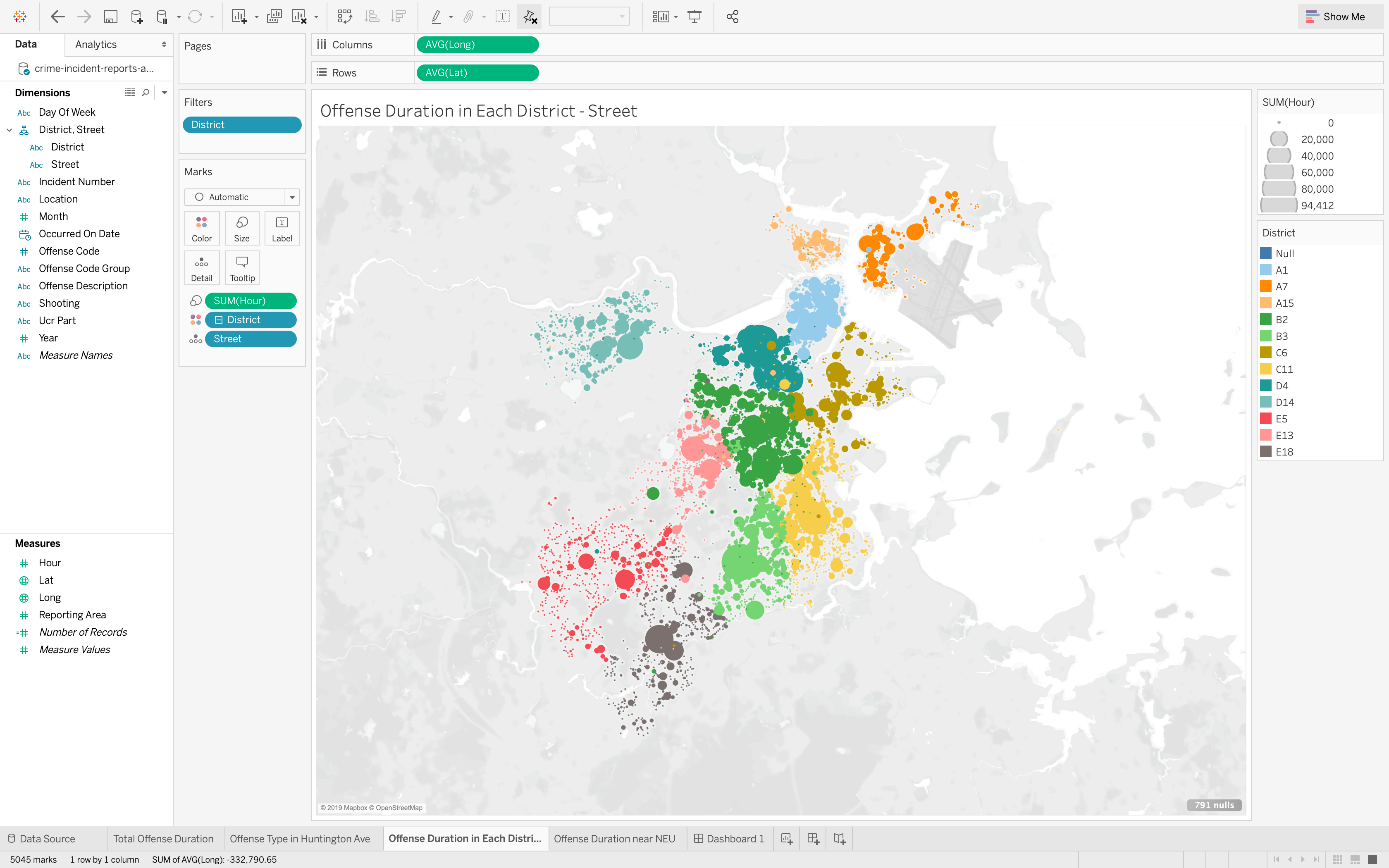The width and height of the screenshot is (1389, 868).
Task: Open the Dimensions pane options dropdown arrow
Action: coord(165,92)
